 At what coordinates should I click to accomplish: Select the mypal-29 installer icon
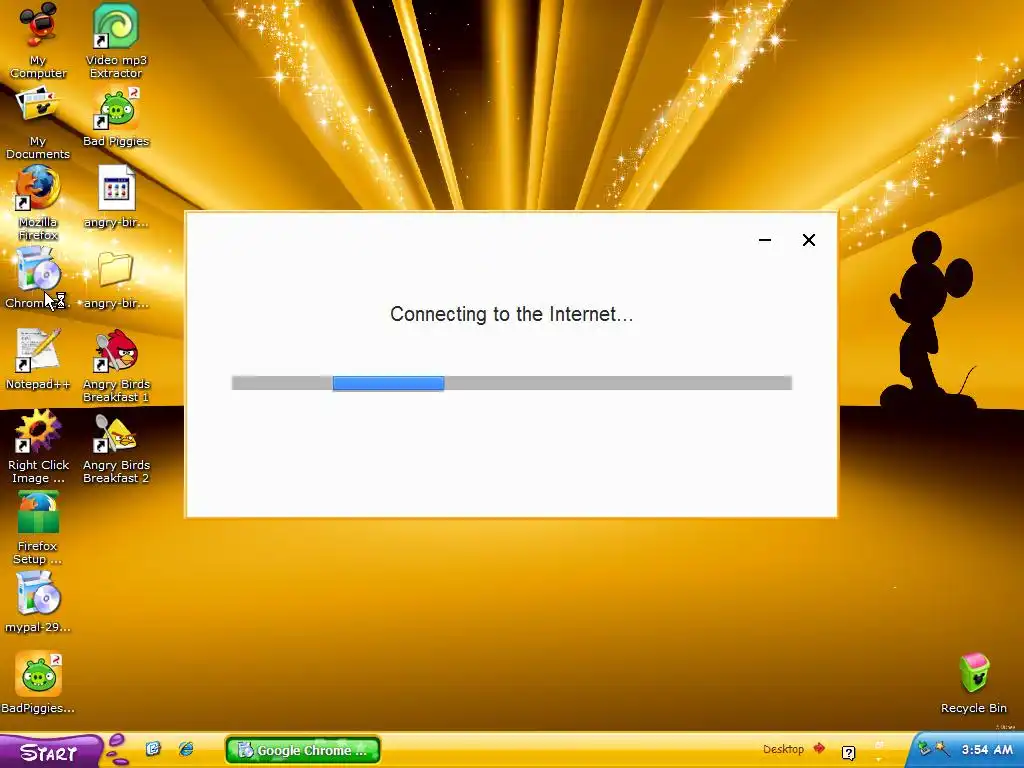38,602
